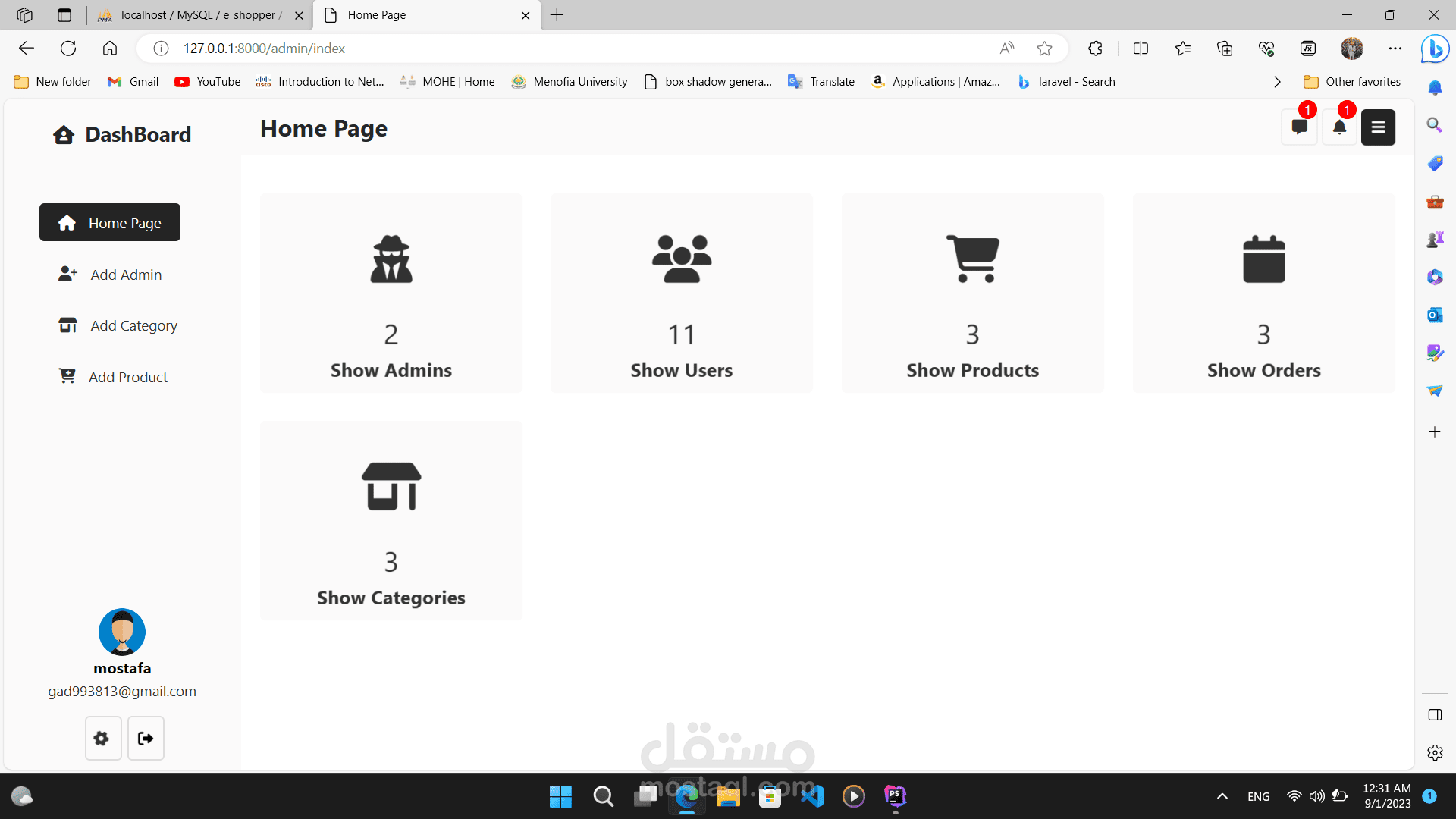Open the messages chat icon
Viewport: 1456px width, 819px height.
[1299, 127]
